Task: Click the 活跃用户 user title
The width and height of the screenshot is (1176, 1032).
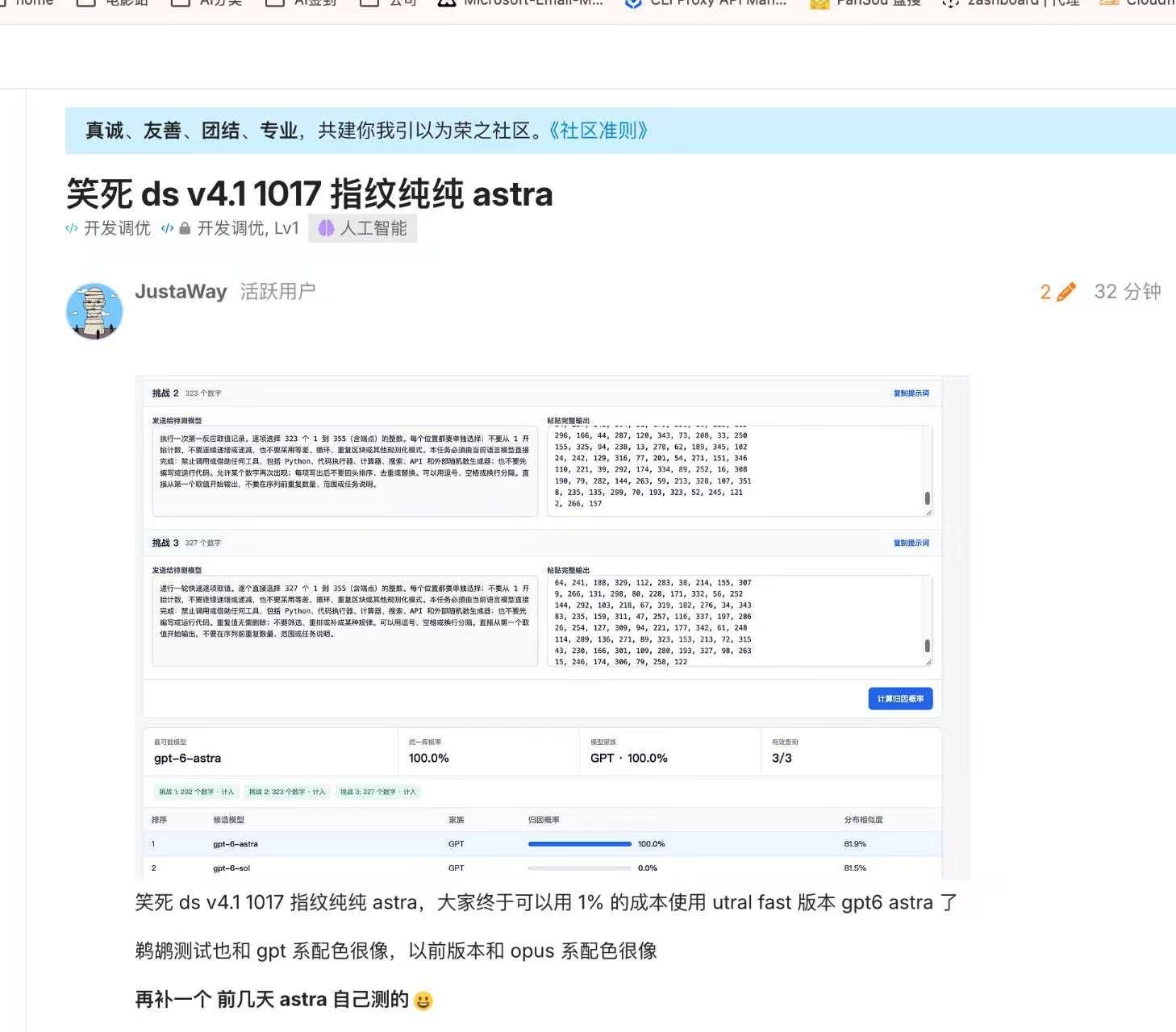Action: 277,291
